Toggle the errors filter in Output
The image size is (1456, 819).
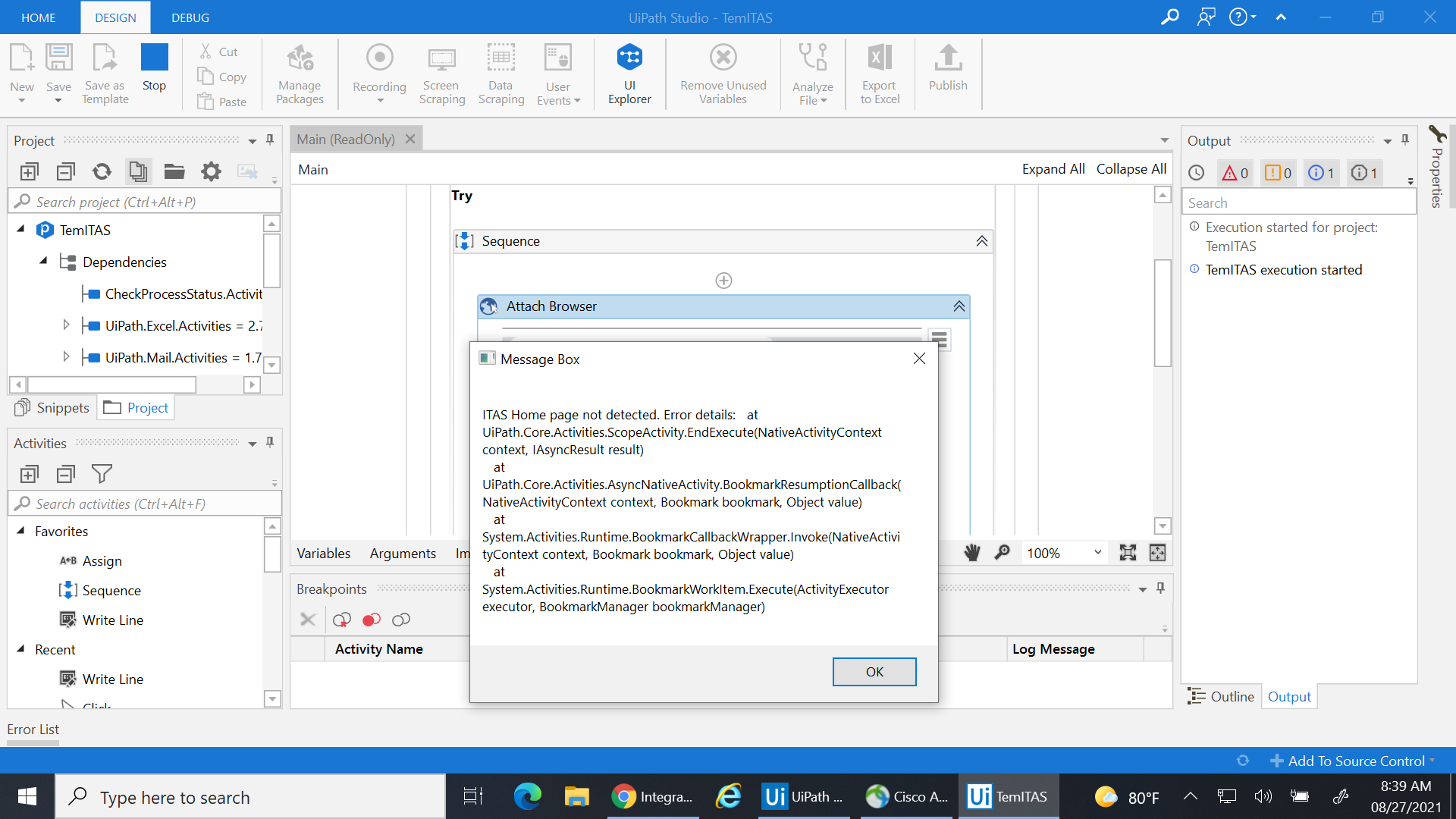tap(1235, 173)
